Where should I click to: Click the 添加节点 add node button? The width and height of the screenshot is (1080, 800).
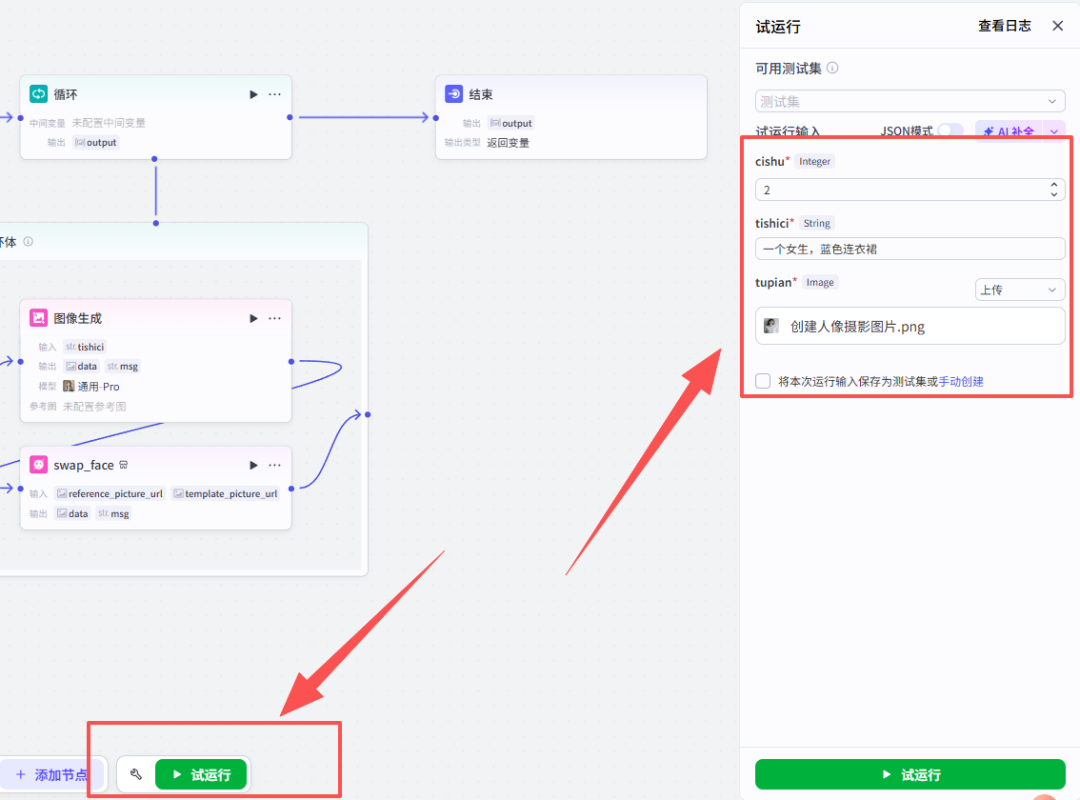51,774
